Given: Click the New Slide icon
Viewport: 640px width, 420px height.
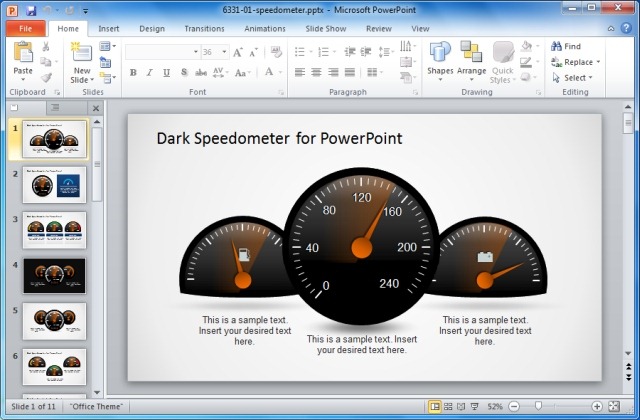Looking at the screenshot, I should pyautogui.click(x=81, y=53).
